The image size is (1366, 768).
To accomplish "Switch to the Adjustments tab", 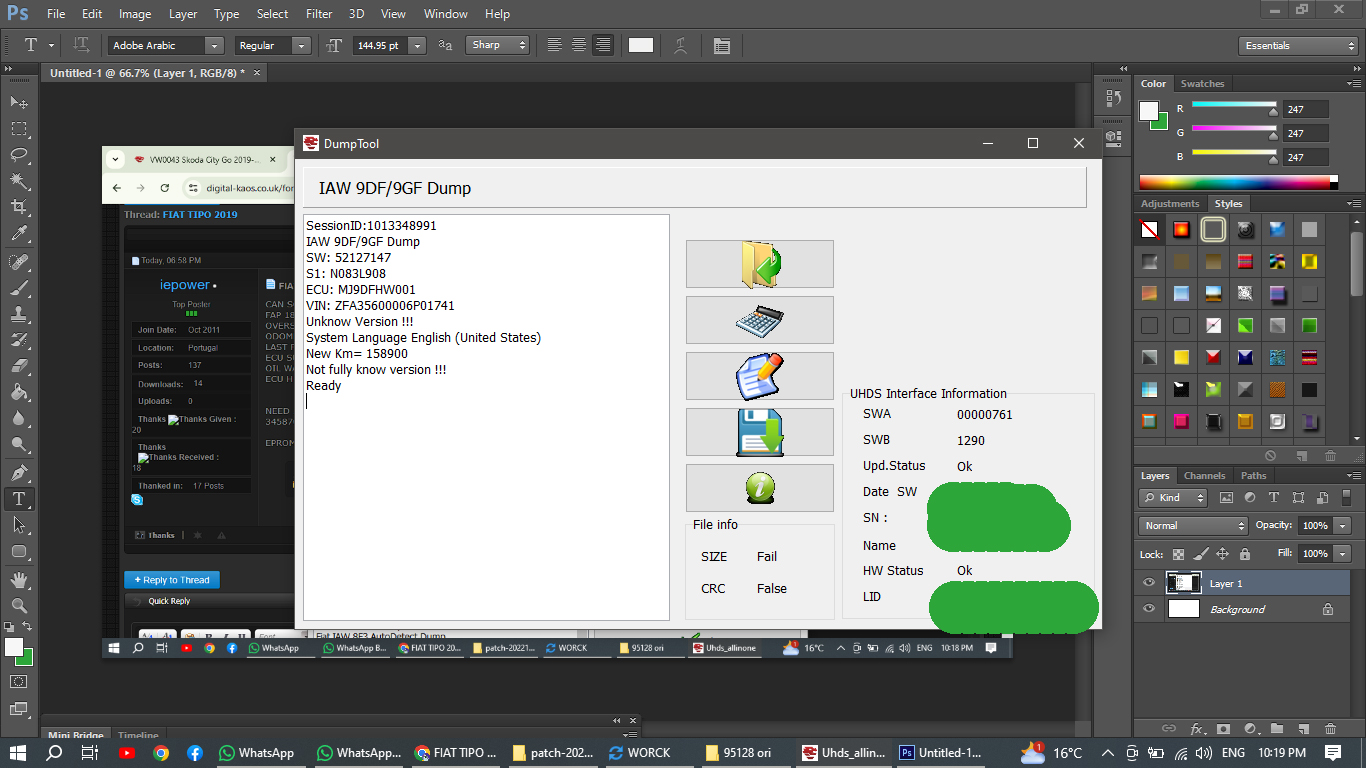I will click(x=1170, y=203).
